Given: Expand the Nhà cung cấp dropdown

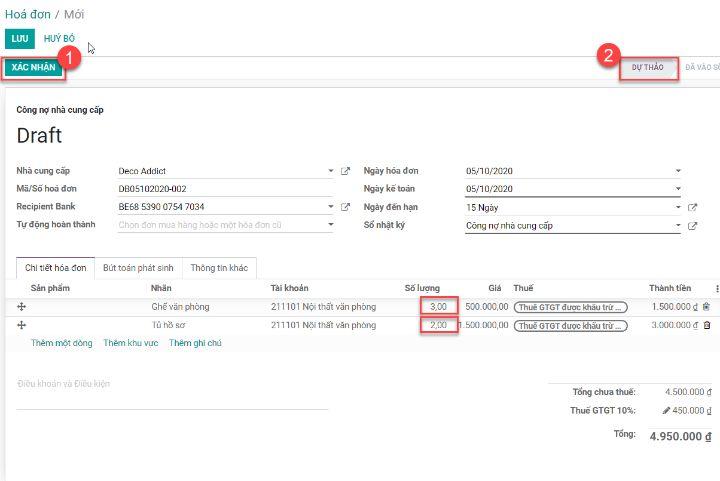Looking at the screenshot, I should point(331,171).
